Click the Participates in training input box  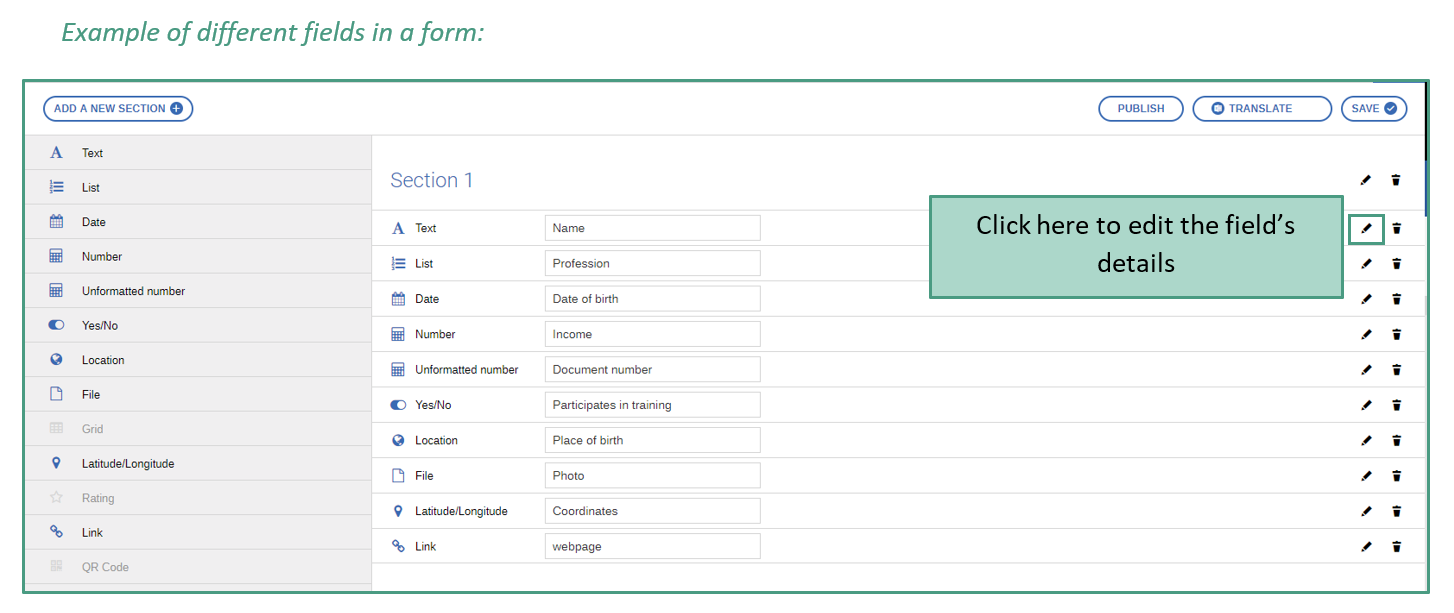pos(652,405)
